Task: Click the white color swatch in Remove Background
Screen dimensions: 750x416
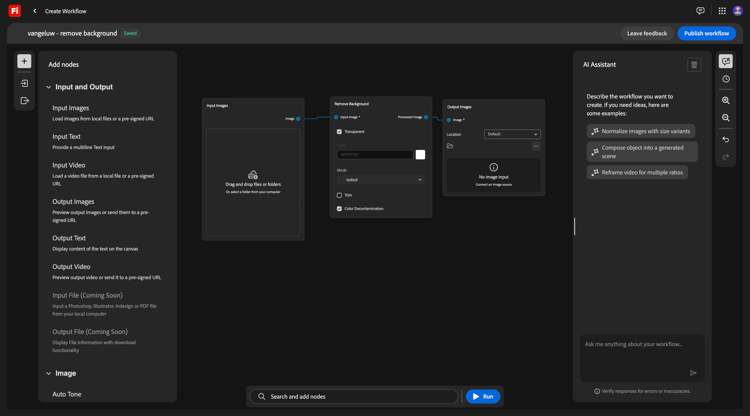Action: 420,154
